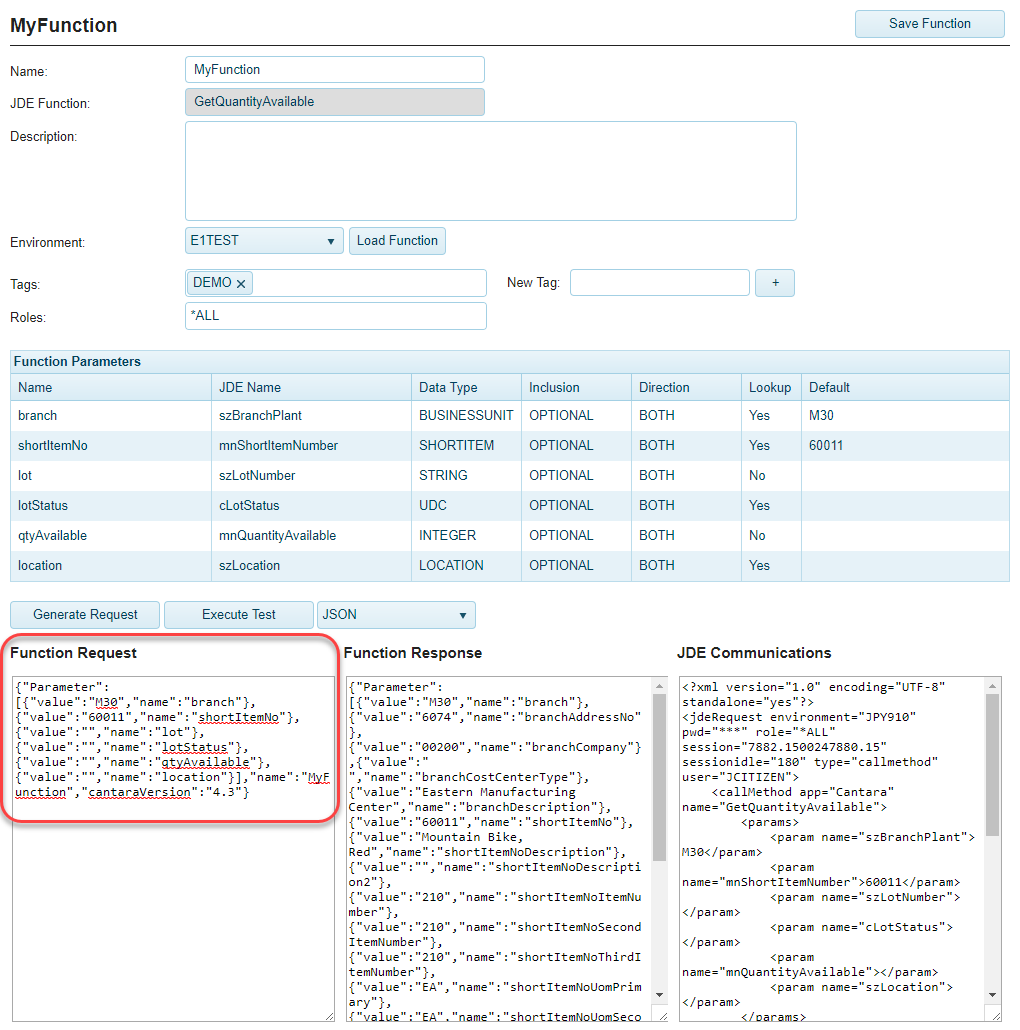Click the plus button to add new tag
The width and height of the screenshot is (1020, 1030).
point(774,283)
